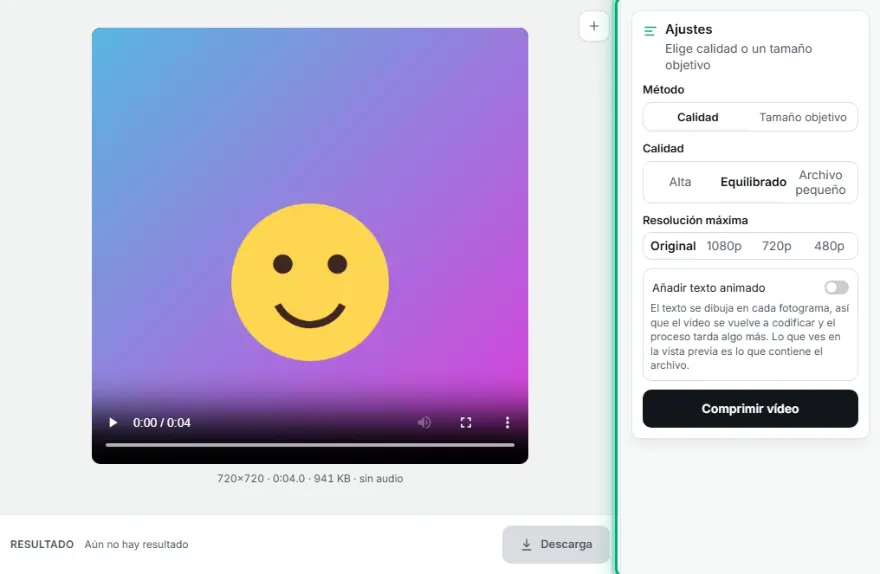
Task: Click the Descarga download button
Action: 556,544
